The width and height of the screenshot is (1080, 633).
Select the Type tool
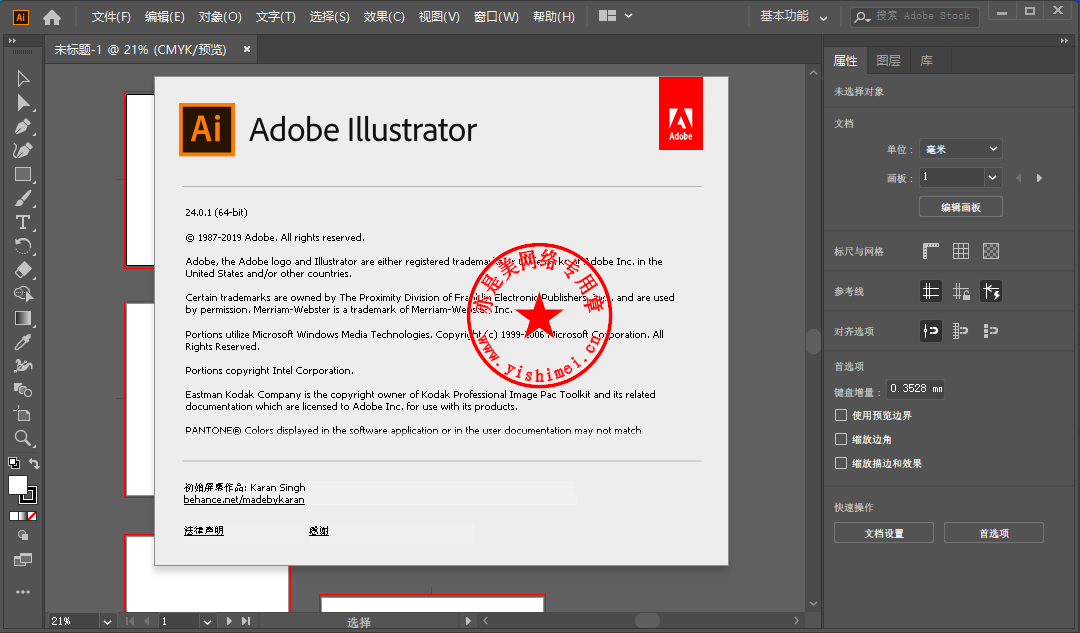tap(23, 222)
